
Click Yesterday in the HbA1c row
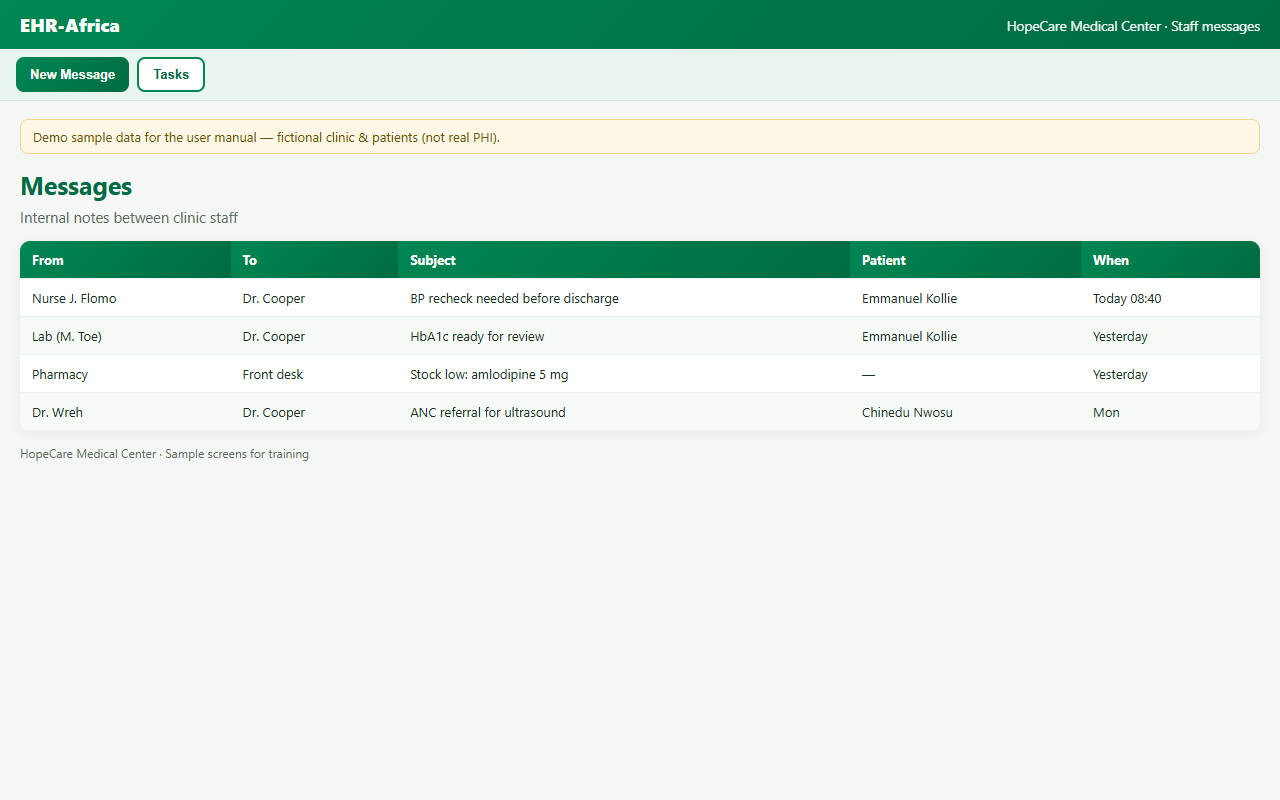1120,336
